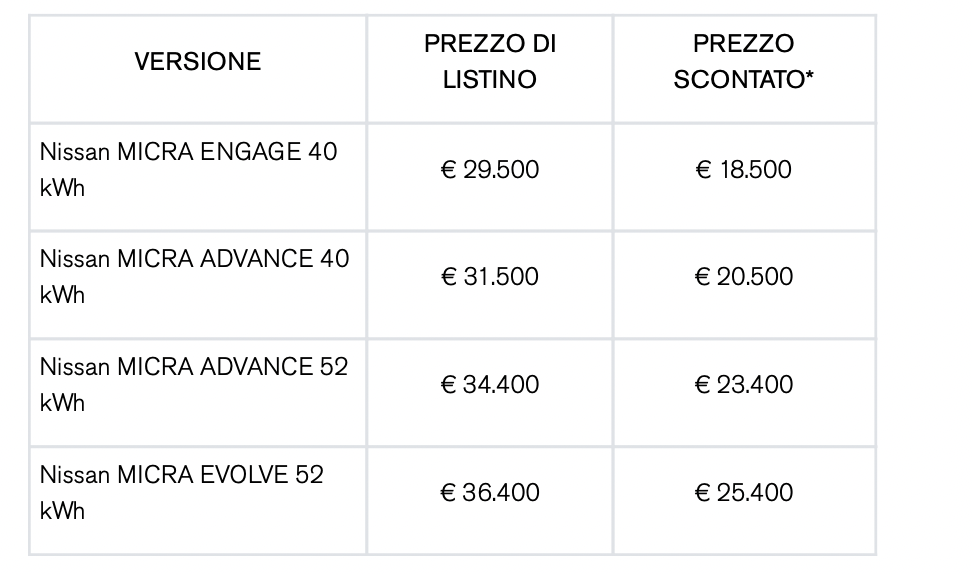Click 'kWh' below Nissan MICRA ENGAGE 40
The width and height of the screenshot is (972, 574).
[62, 188]
